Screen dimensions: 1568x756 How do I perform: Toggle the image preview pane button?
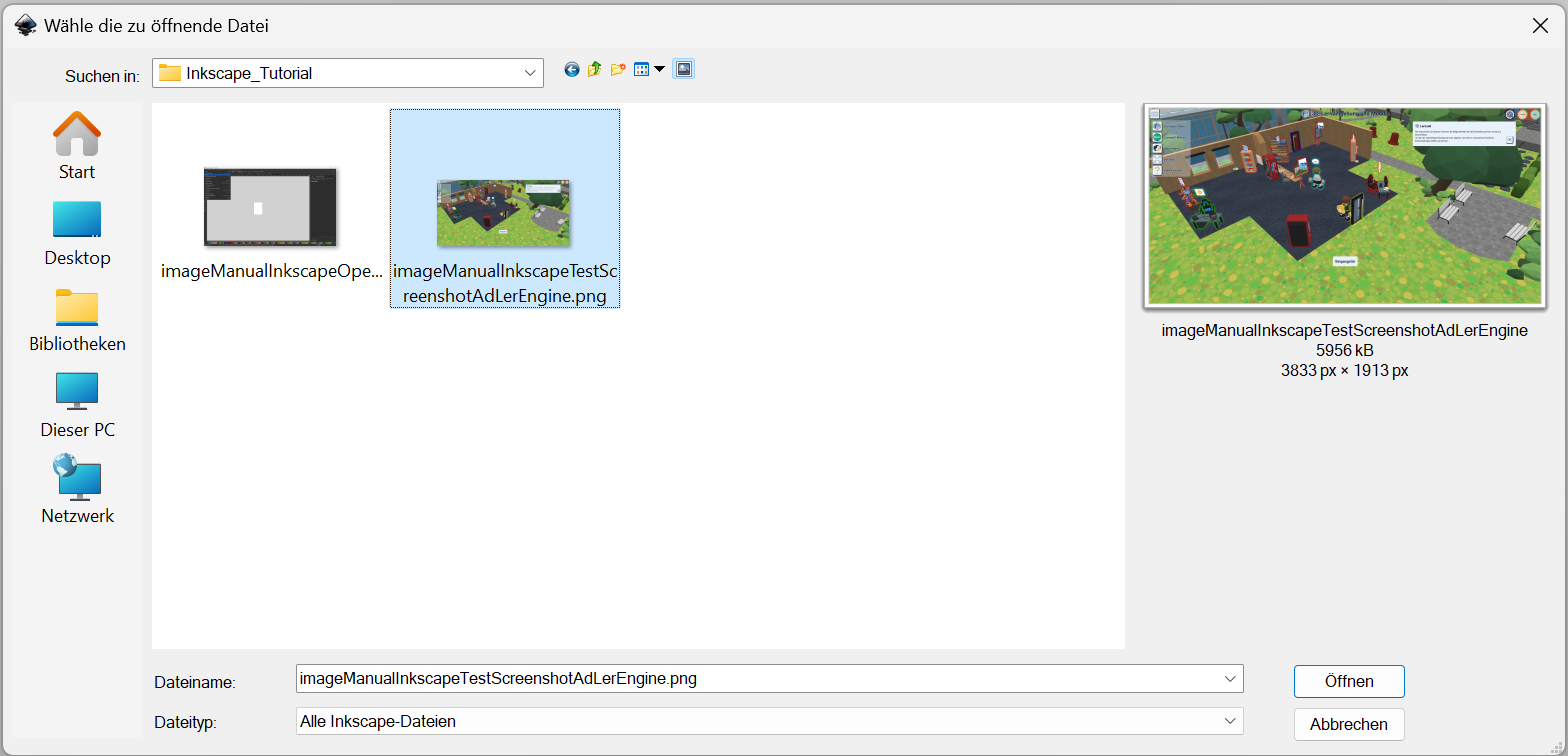684,69
